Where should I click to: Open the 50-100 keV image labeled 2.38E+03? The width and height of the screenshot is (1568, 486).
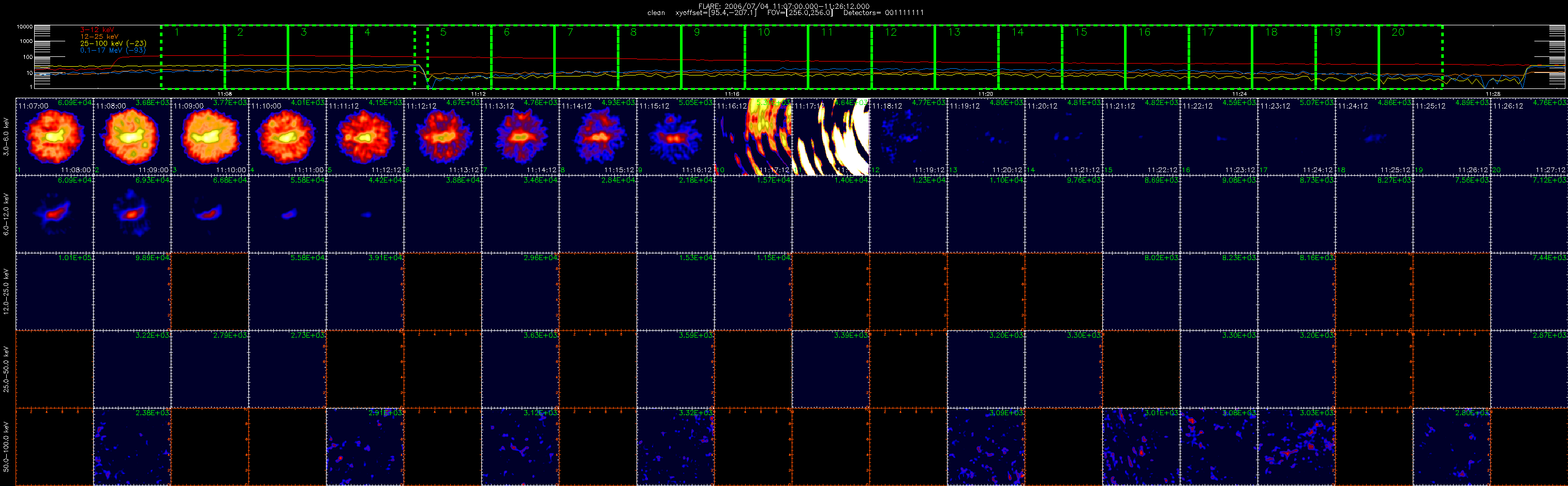click(x=132, y=447)
